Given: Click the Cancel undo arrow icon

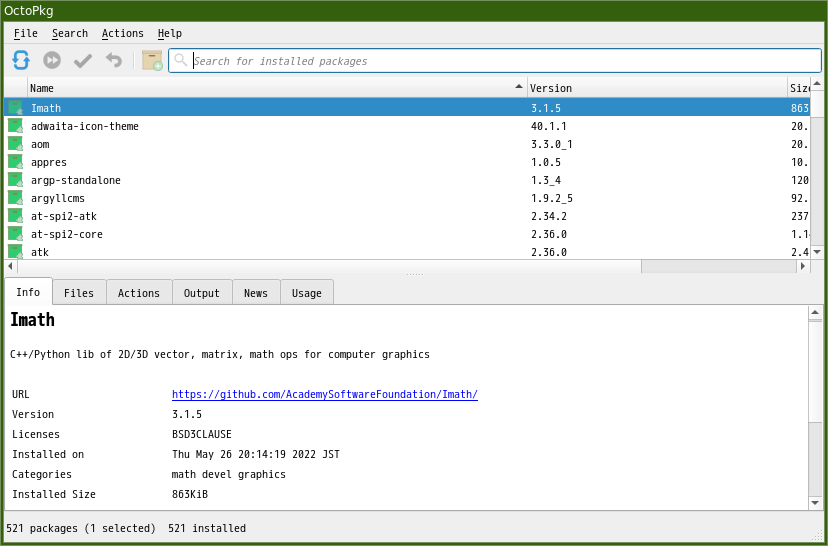Looking at the screenshot, I should (114, 60).
